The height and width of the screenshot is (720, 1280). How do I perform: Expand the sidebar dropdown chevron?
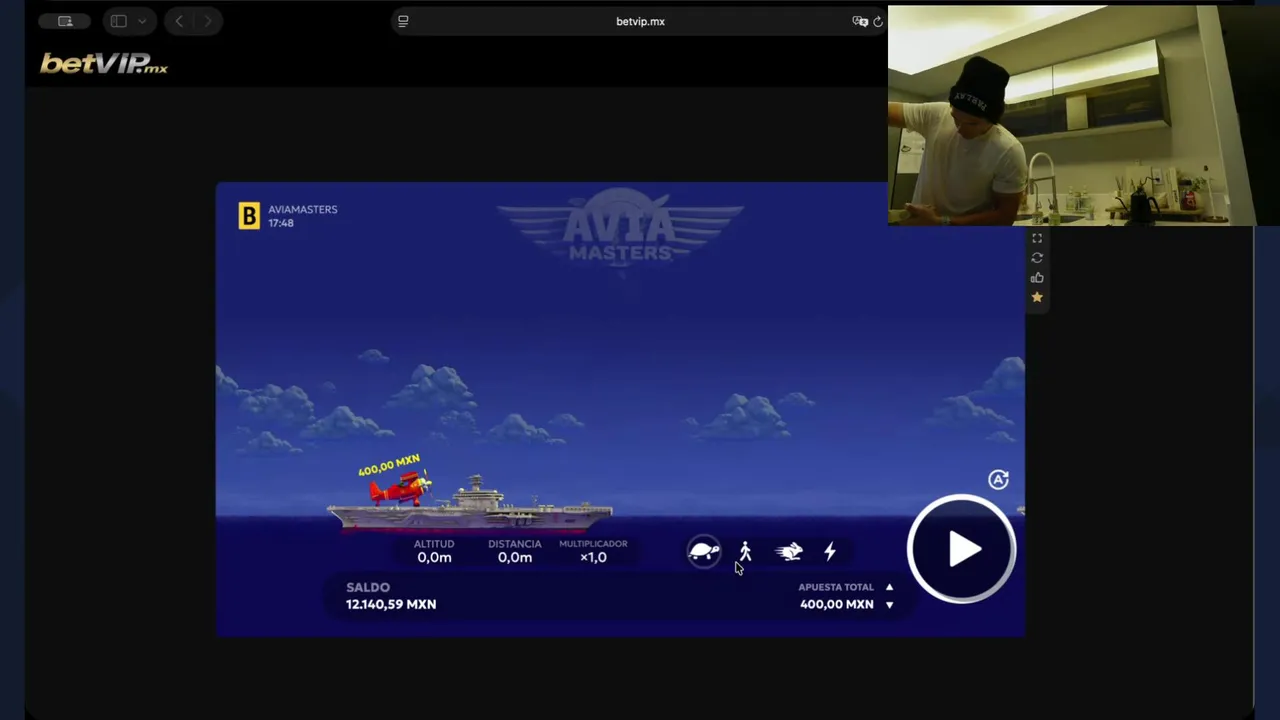[x=142, y=21]
